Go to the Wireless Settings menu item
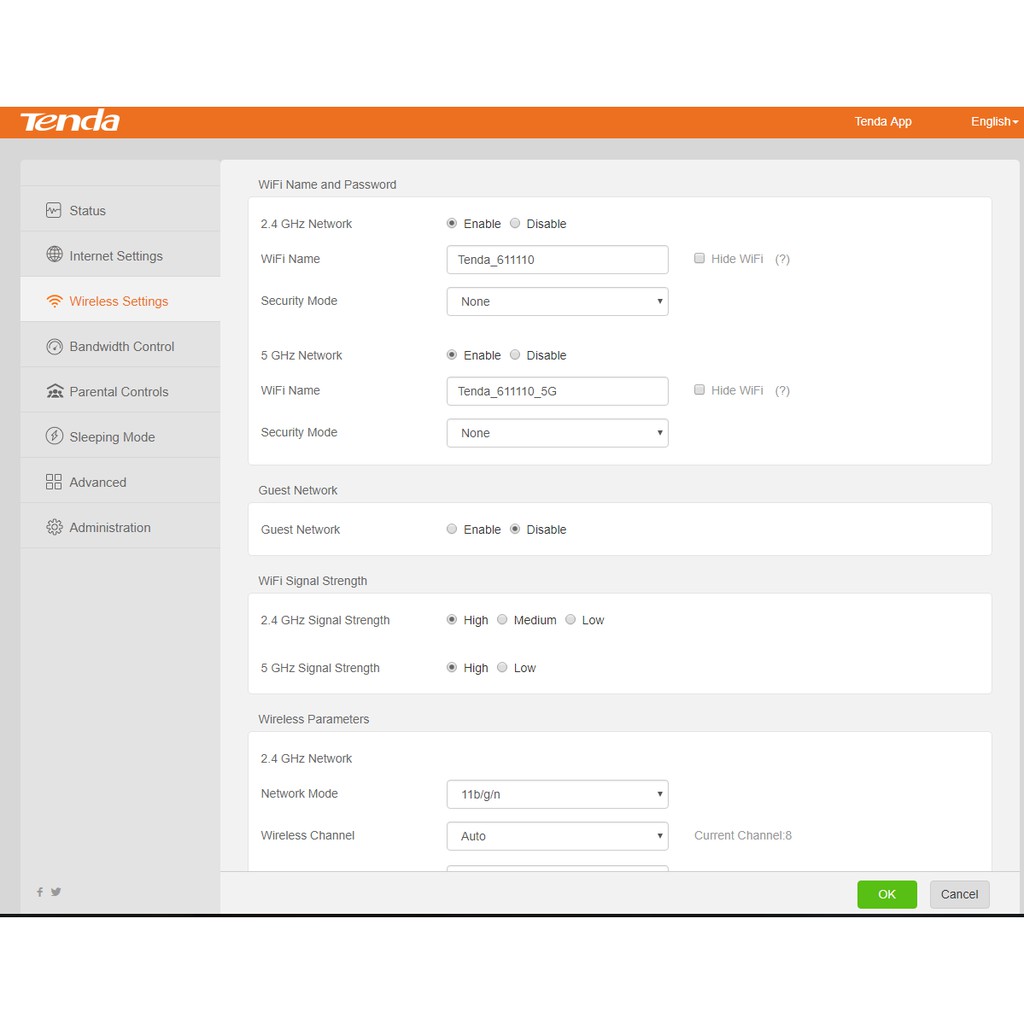Viewport: 1024px width, 1024px height. coord(118,301)
